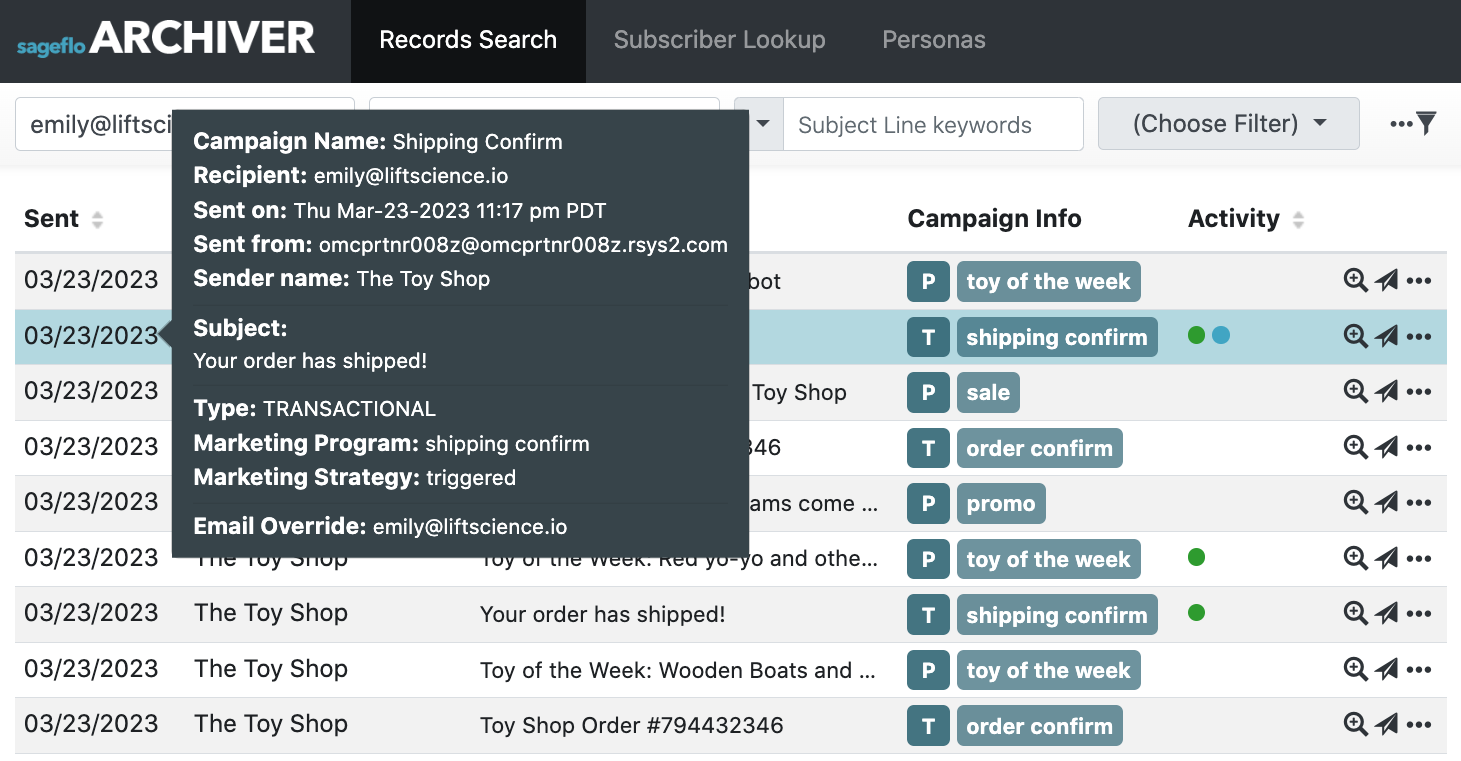This screenshot has width=1461, height=761.
Task: Send the Wooden Boats toy email
Action: 1386,670
